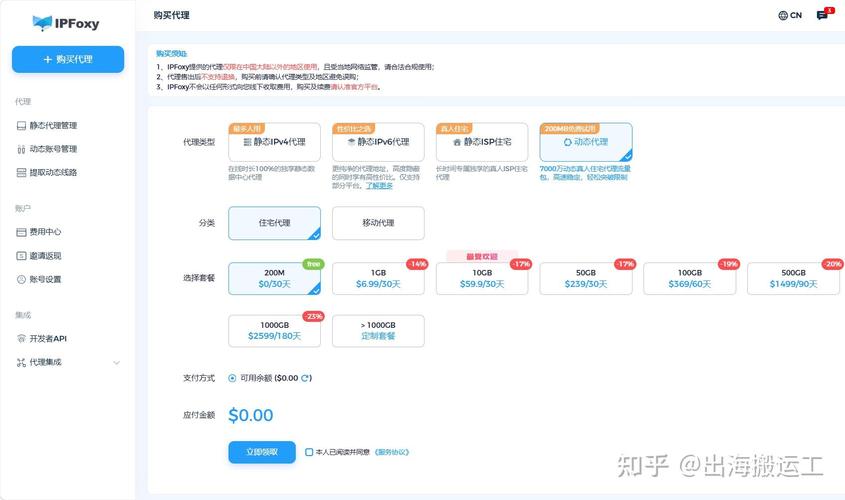Select 可用余额 payment radio button
The image size is (845, 500).
232,378
